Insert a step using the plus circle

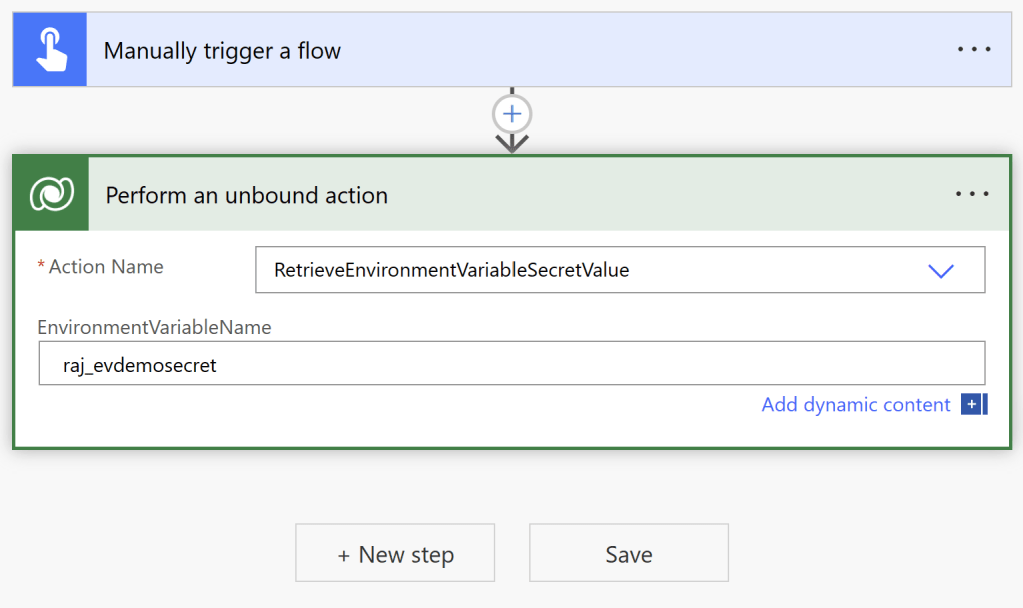[x=512, y=114]
